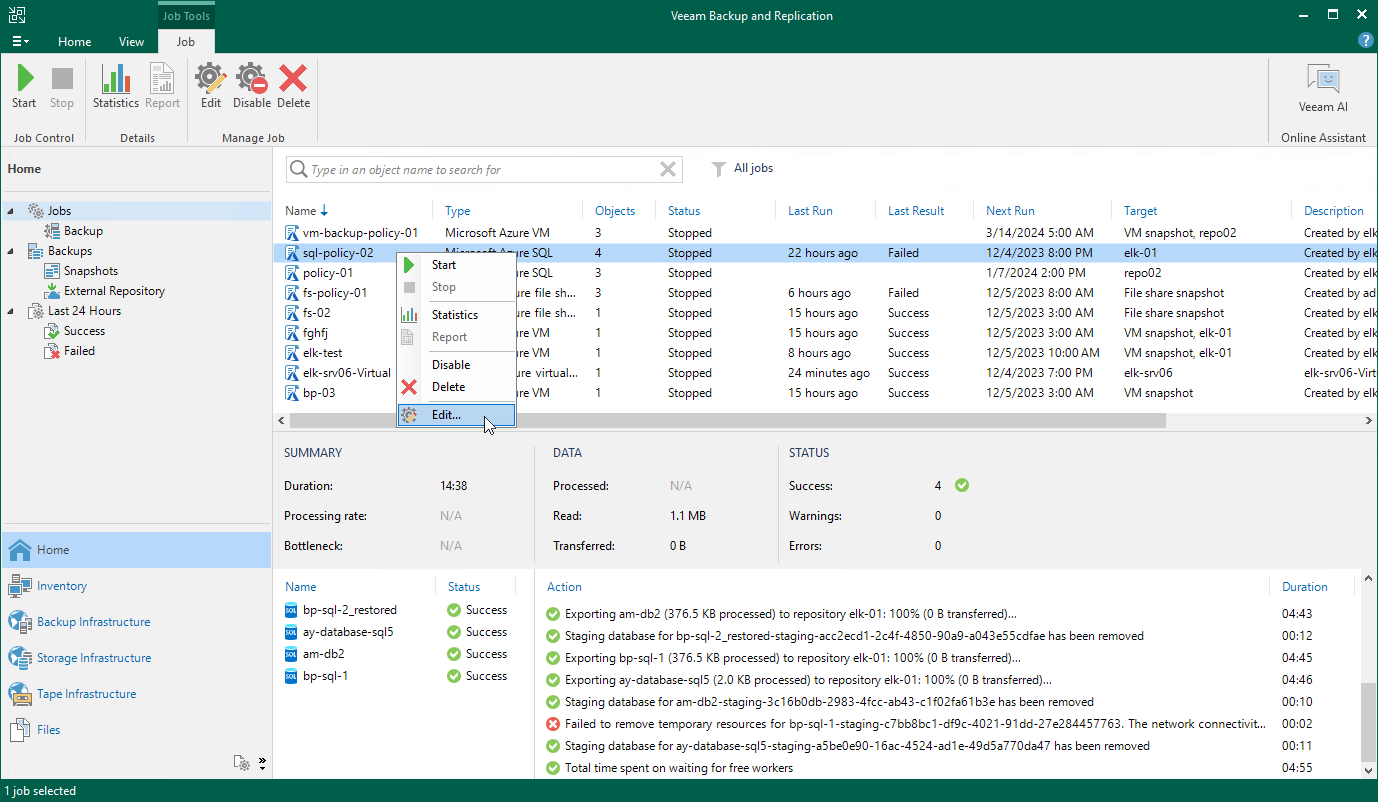Select the Job ribbon tab
Image resolution: width=1378 pixels, height=802 pixels.
pos(185,42)
